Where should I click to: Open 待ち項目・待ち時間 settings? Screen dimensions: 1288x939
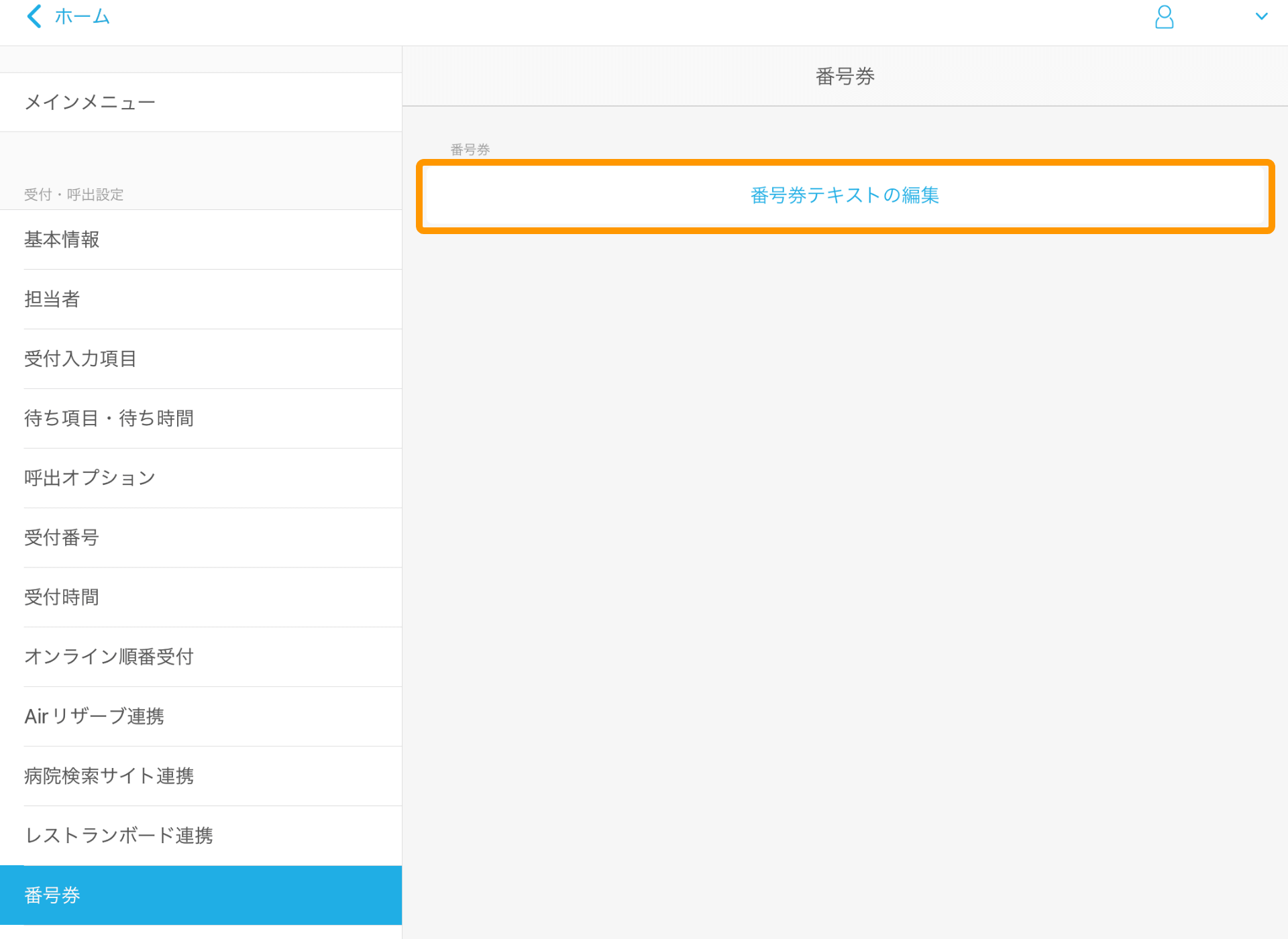click(x=109, y=418)
